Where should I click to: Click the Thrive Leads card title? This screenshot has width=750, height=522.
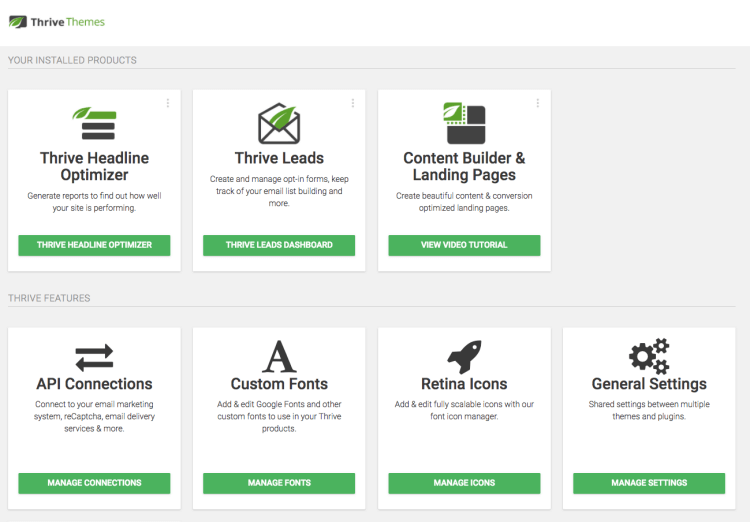click(x=279, y=158)
